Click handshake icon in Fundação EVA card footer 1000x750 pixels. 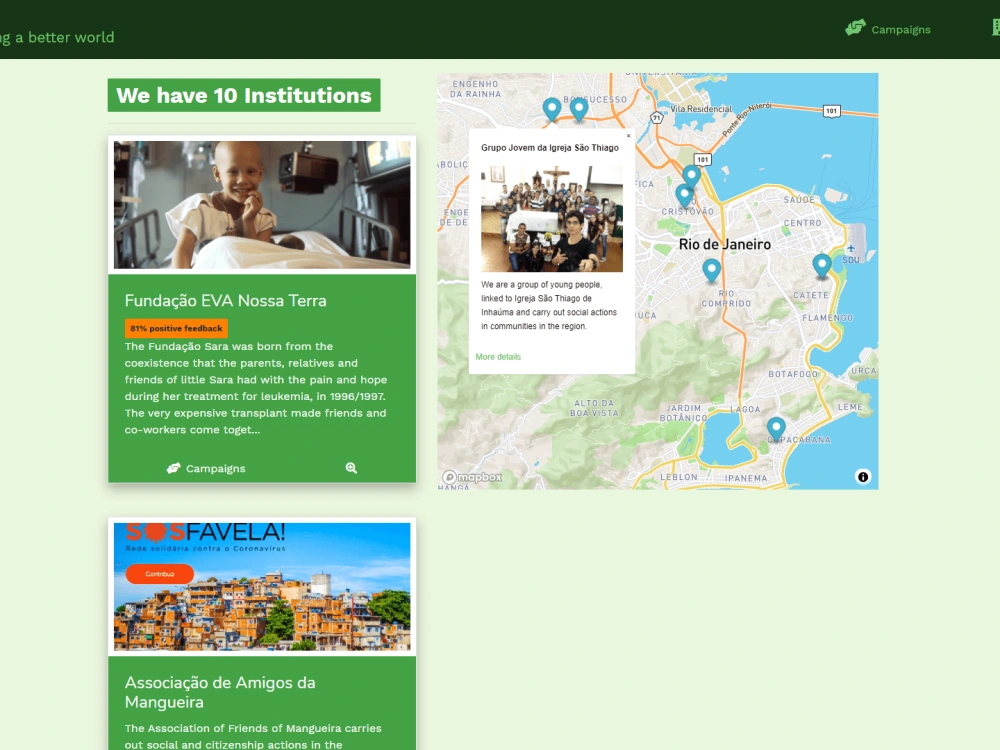point(173,468)
